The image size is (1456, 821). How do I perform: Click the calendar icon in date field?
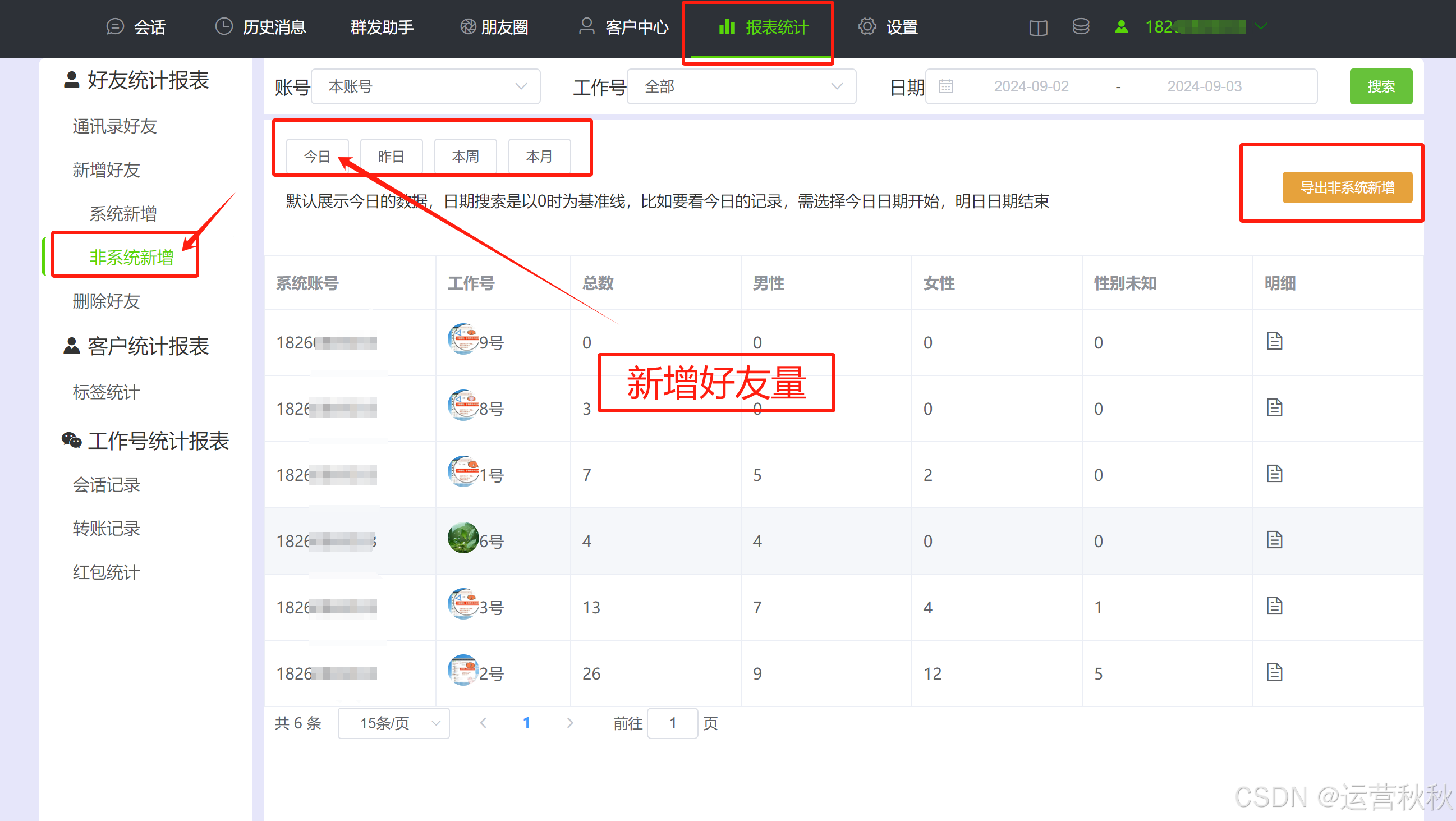click(x=945, y=86)
